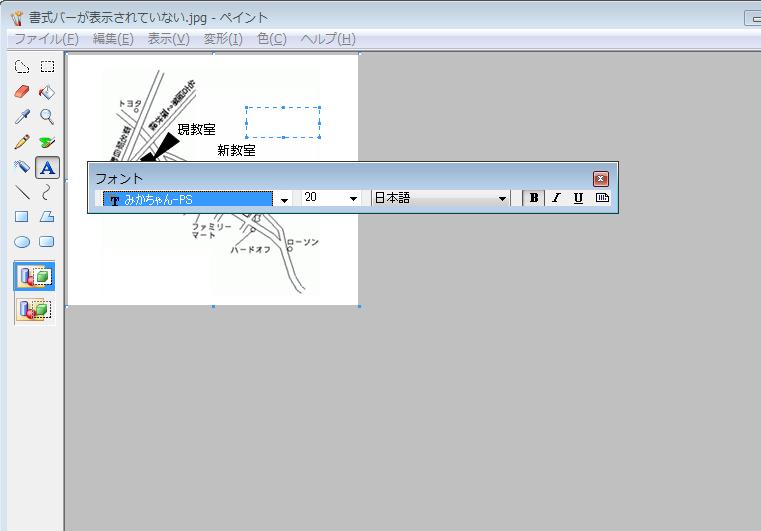Click inside the dashed text box on canvas
The width and height of the screenshot is (761, 531).
[x=283, y=122]
